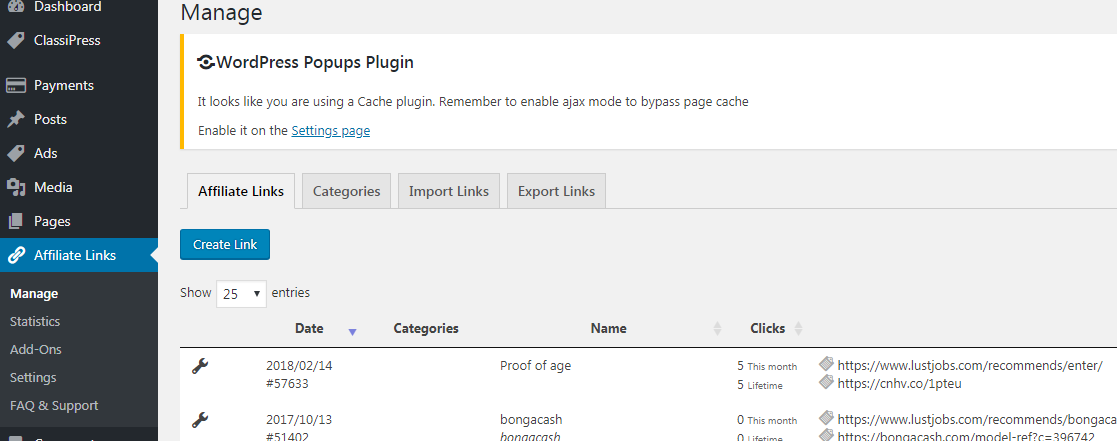1117x441 pixels.
Task: Open the Show entries count dropdown
Action: point(241,294)
